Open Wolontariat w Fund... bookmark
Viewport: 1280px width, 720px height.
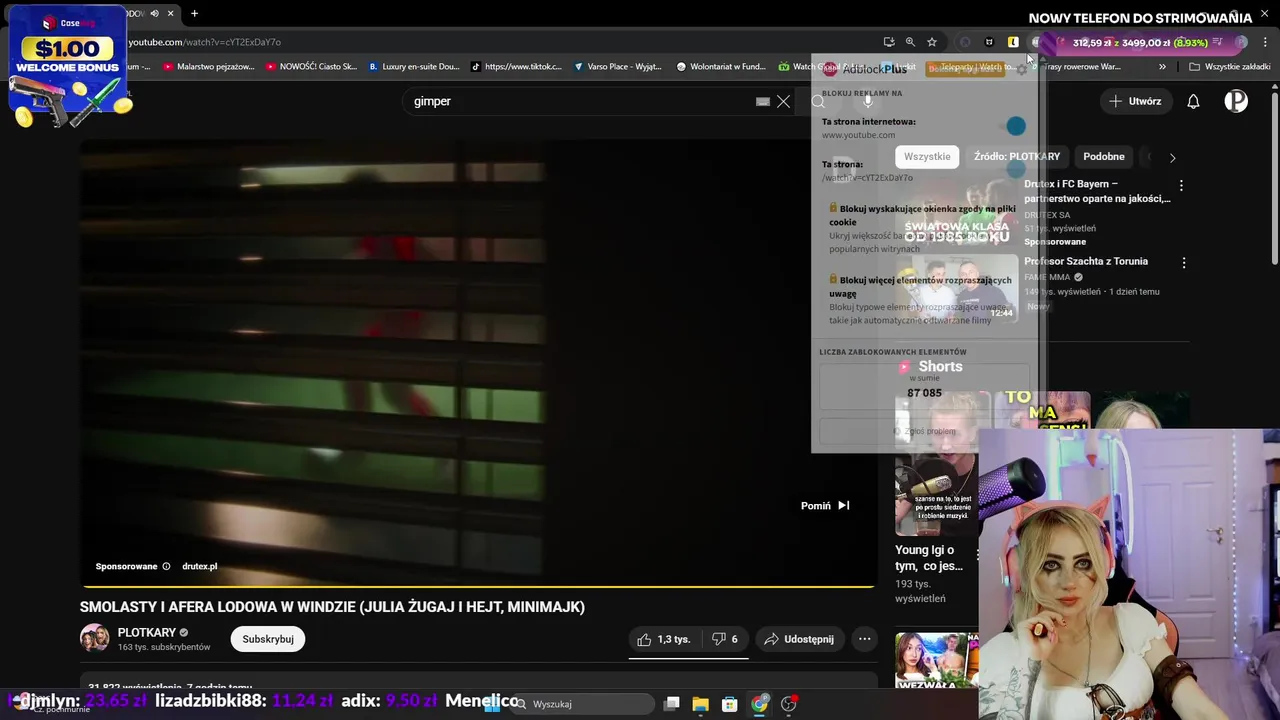721,67
